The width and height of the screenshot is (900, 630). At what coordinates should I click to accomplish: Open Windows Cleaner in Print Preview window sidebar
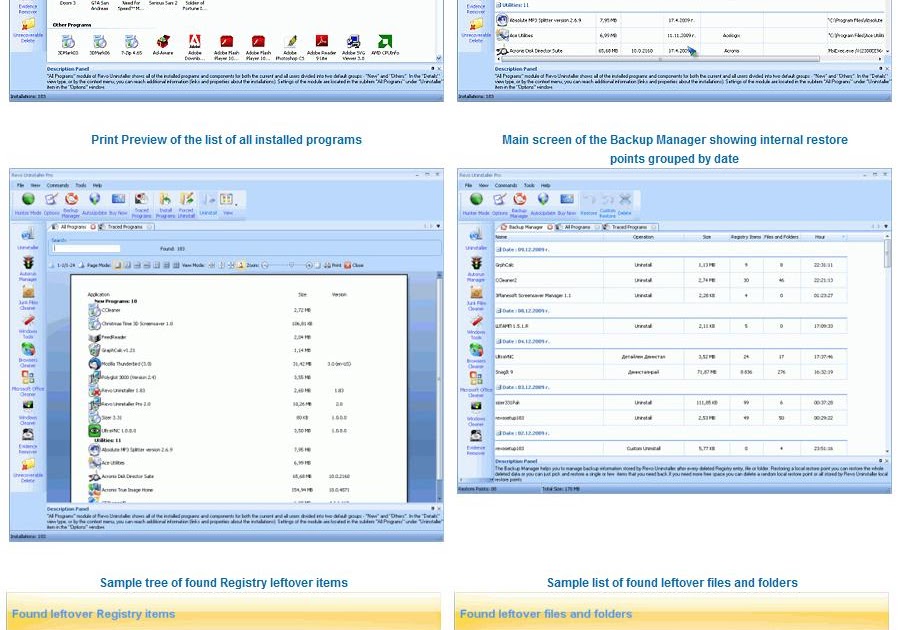(28, 413)
